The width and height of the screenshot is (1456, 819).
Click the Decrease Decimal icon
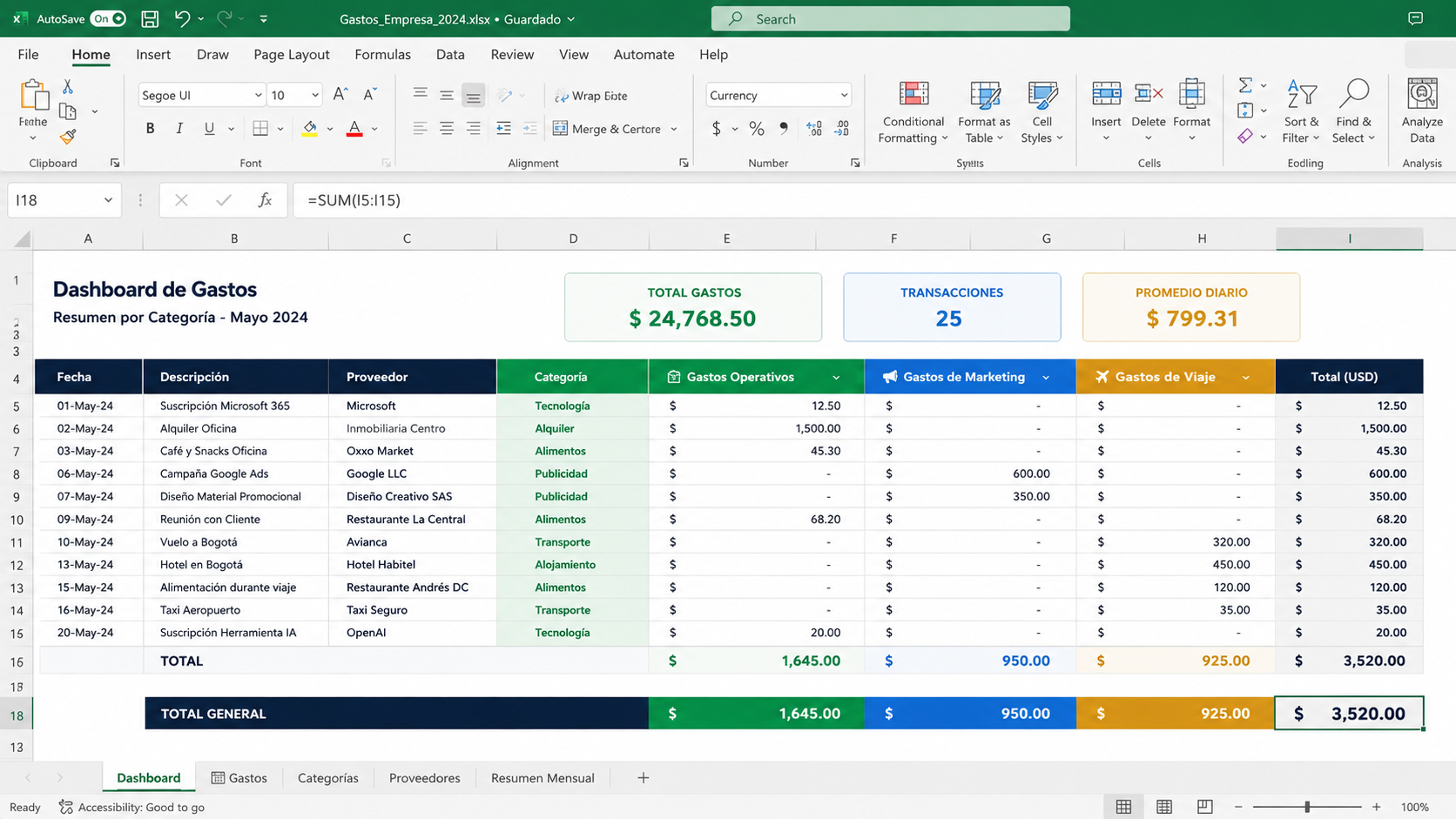pos(842,129)
